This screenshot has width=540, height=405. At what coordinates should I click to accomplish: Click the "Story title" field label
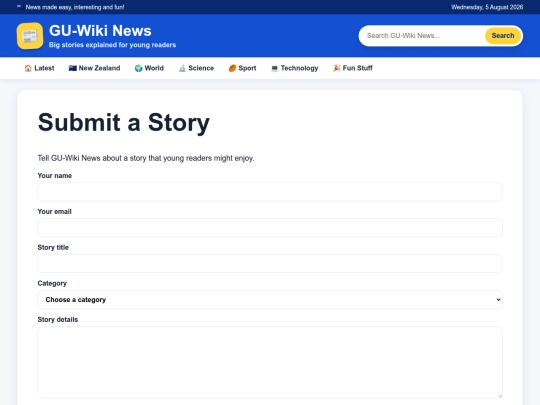(x=53, y=247)
